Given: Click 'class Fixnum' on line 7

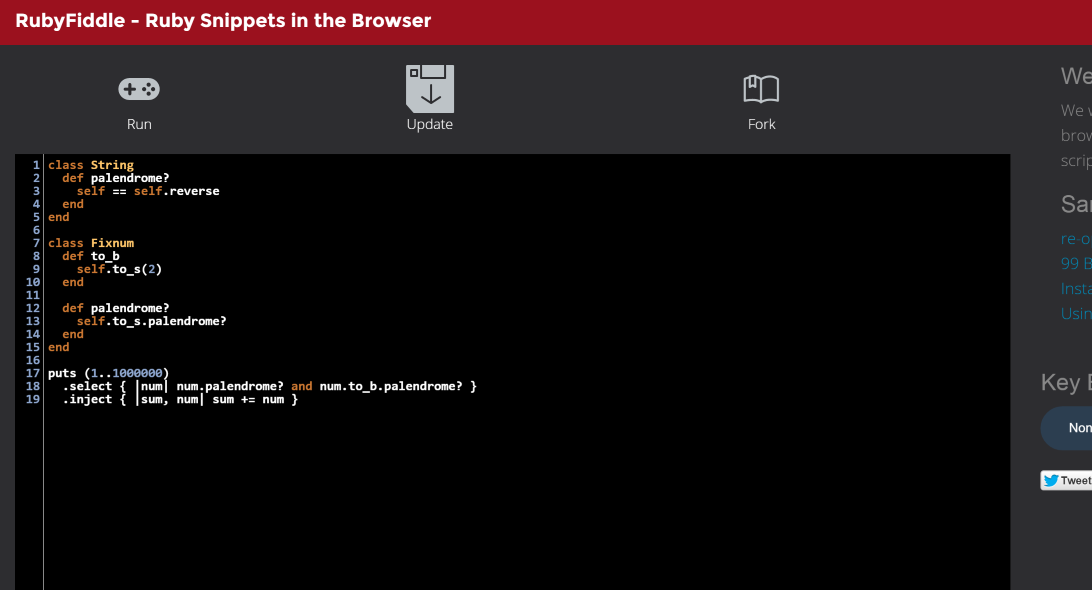Looking at the screenshot, I should [x=91, y=243].
